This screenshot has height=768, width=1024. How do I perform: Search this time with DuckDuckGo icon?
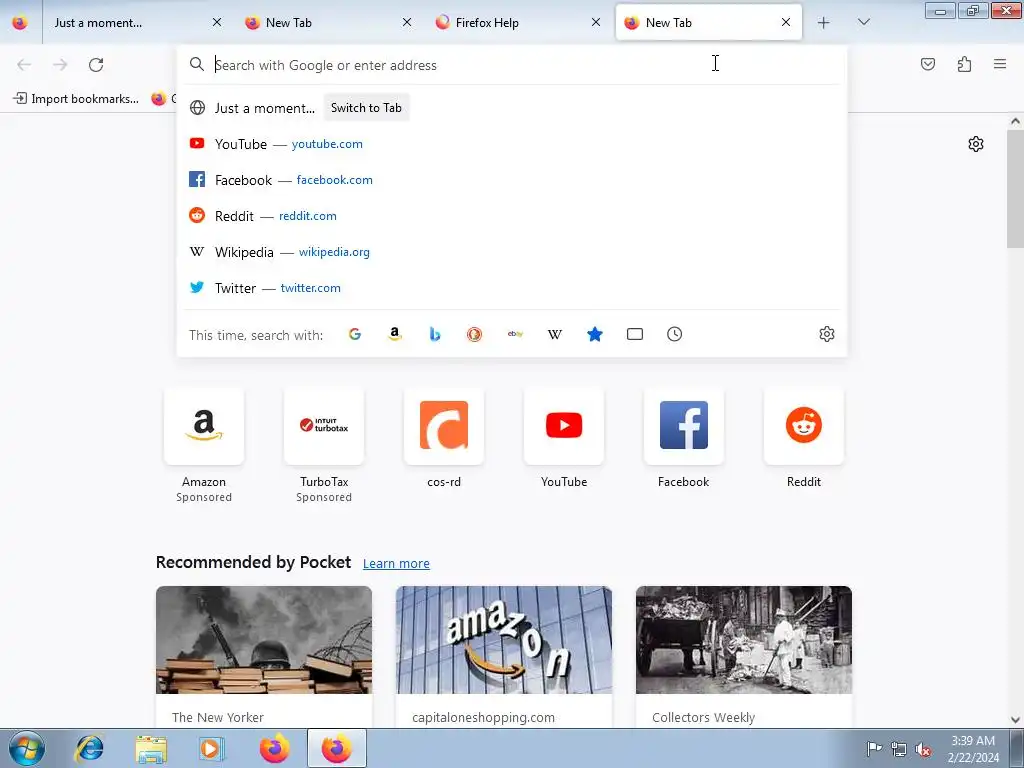tap(475, 334)
